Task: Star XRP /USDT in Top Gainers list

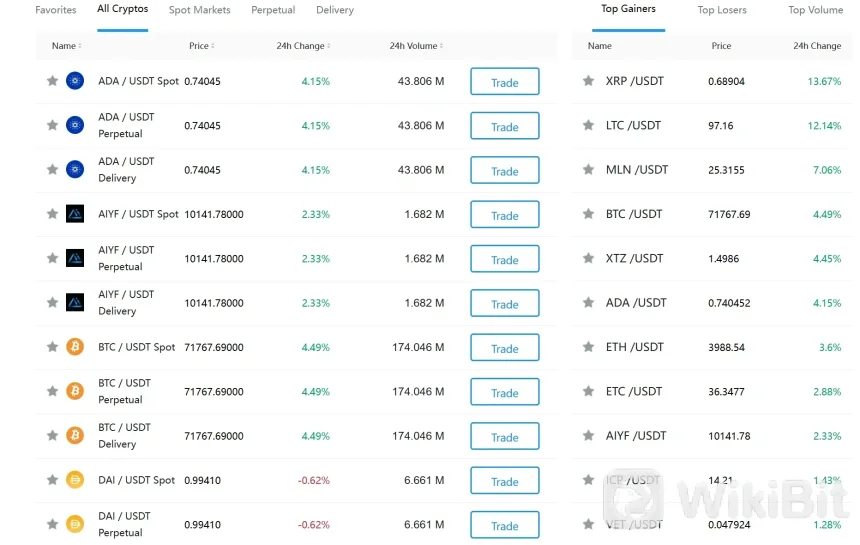Action: point(588,81)
